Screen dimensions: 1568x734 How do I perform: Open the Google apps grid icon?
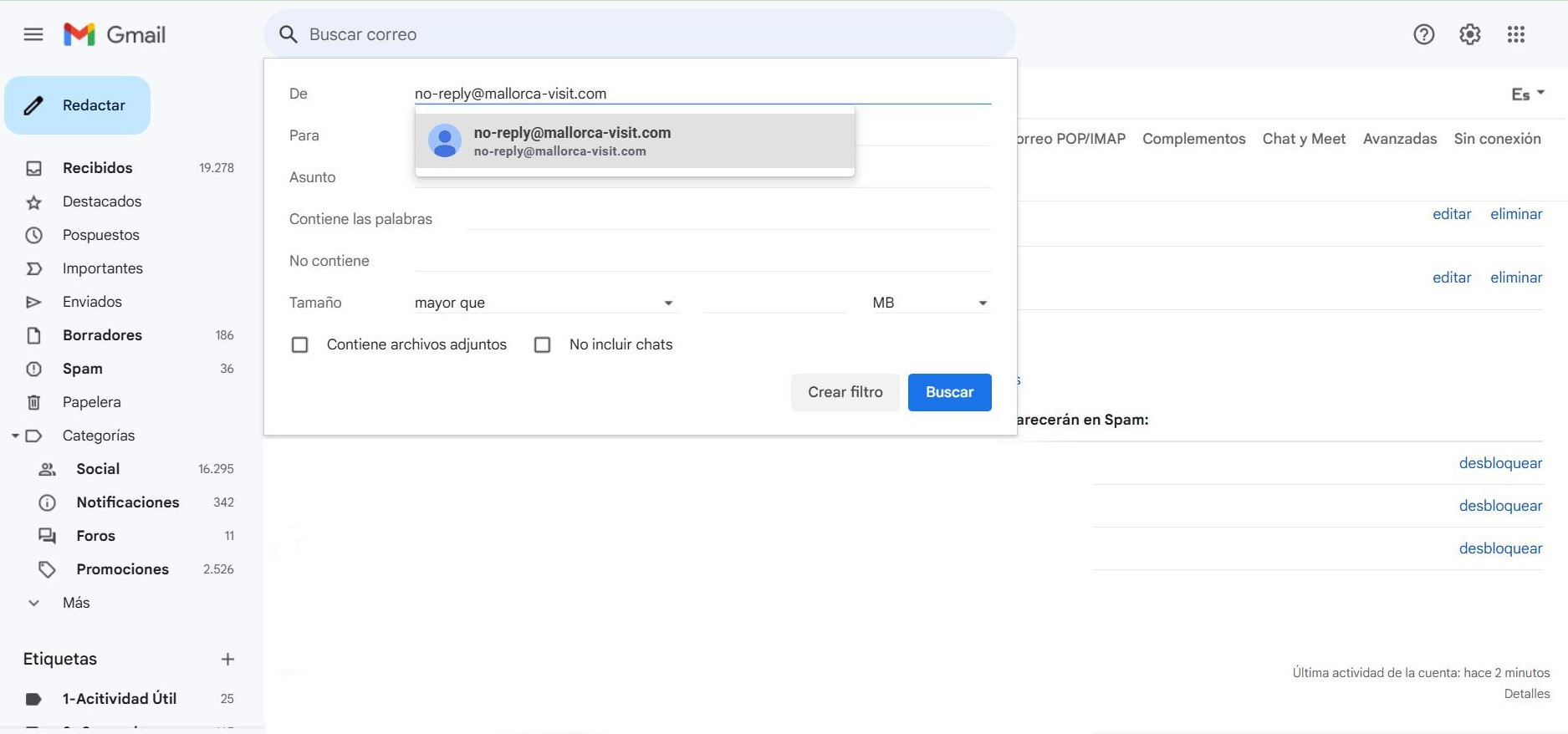click(1515, 34)
